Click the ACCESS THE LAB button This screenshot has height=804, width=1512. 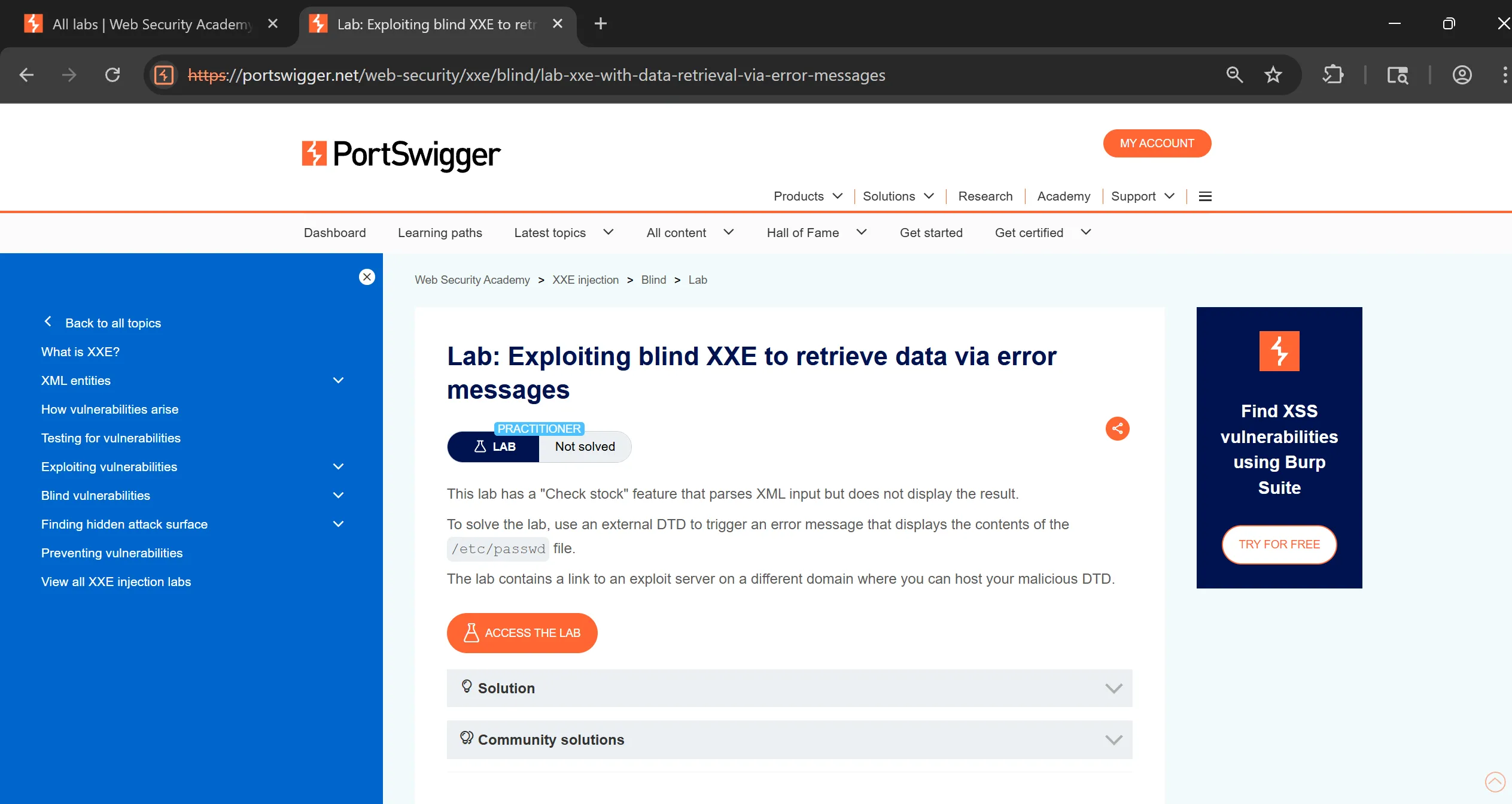[x=522, y=633]
